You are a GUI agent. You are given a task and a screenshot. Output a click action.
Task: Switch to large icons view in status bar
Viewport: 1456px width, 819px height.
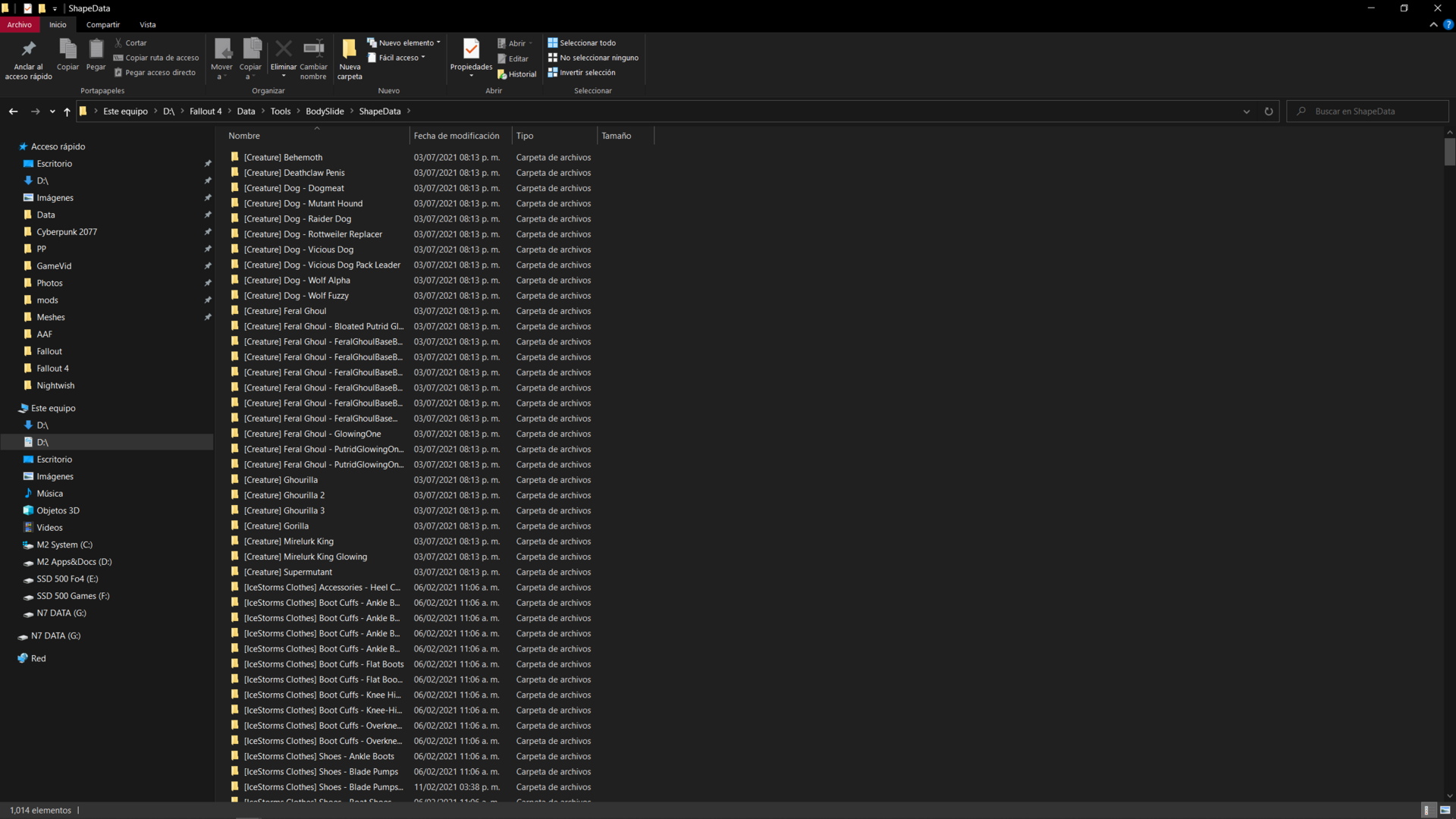1445,811
